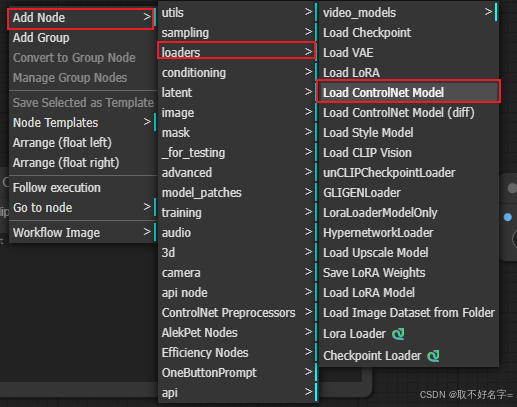517x407 pixels.
Task: Expand the conditioning category
Action: (x=238, y=73)
